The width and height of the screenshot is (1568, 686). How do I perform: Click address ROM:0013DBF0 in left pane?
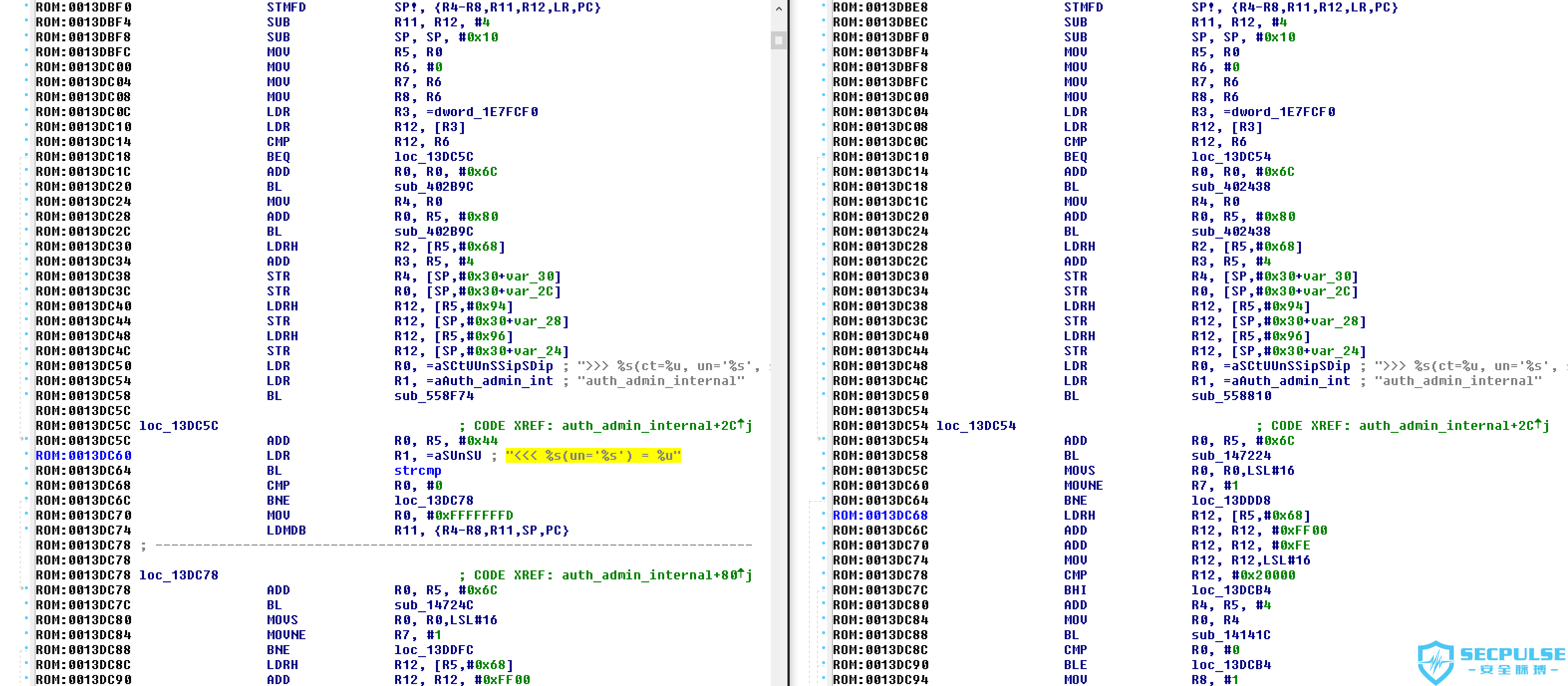pyautogui.click(x=83, y=7)
